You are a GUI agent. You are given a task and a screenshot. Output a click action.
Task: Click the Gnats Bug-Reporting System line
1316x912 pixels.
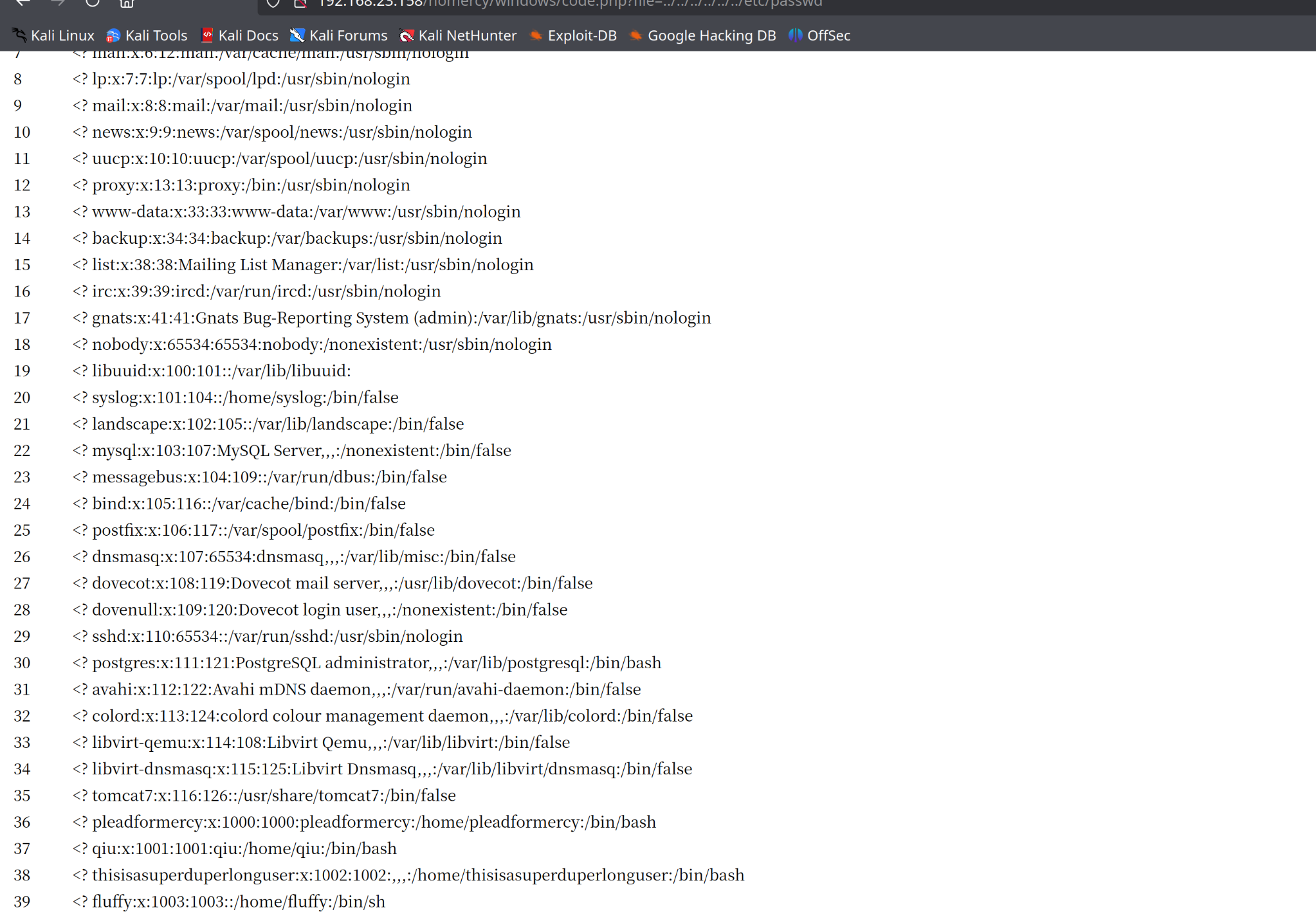392,318
